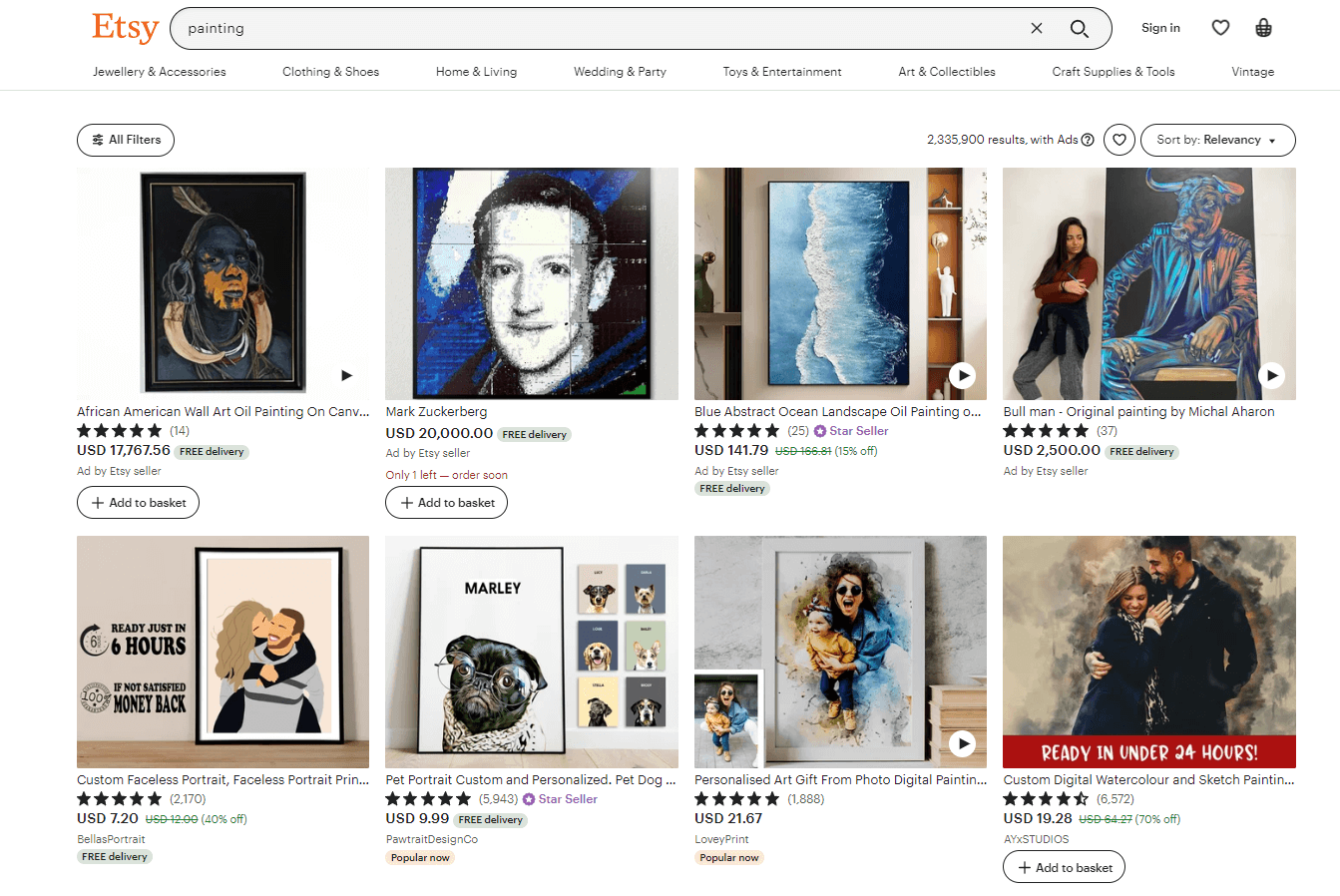The height and width of the screenshot is (896, 1340).
Task: Click the Star Seller badge on Blue Abstract Ocean
Action: tap(851, 431)
